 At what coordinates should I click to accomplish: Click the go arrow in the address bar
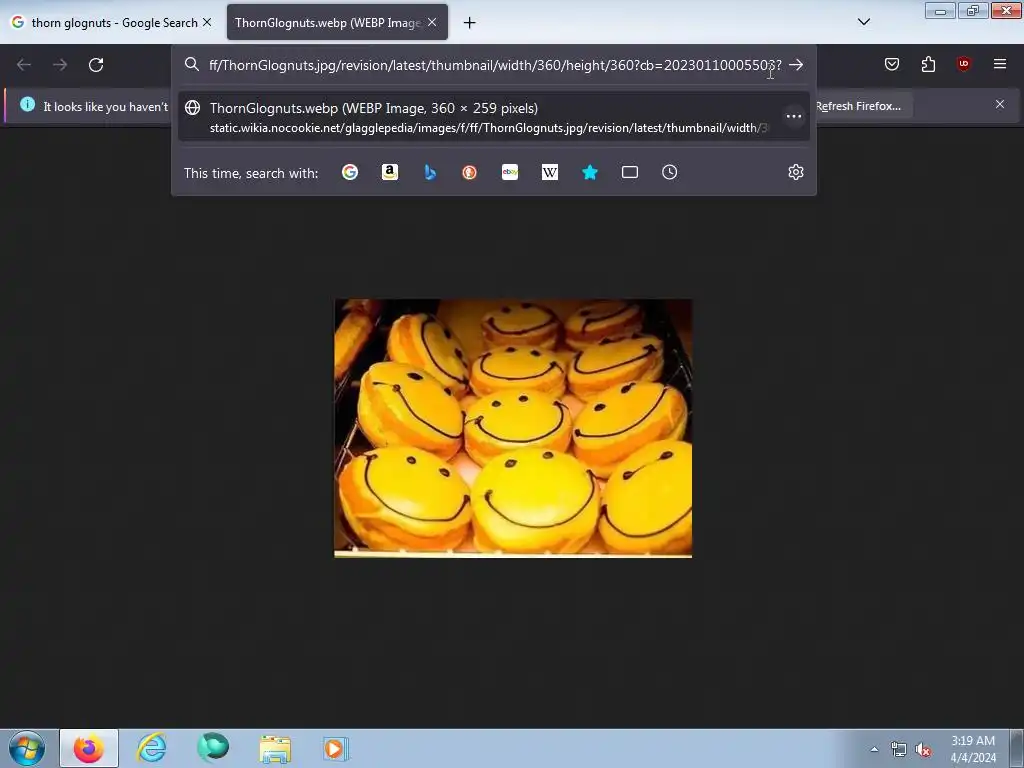pyautogui.click(x=796, y=65)
